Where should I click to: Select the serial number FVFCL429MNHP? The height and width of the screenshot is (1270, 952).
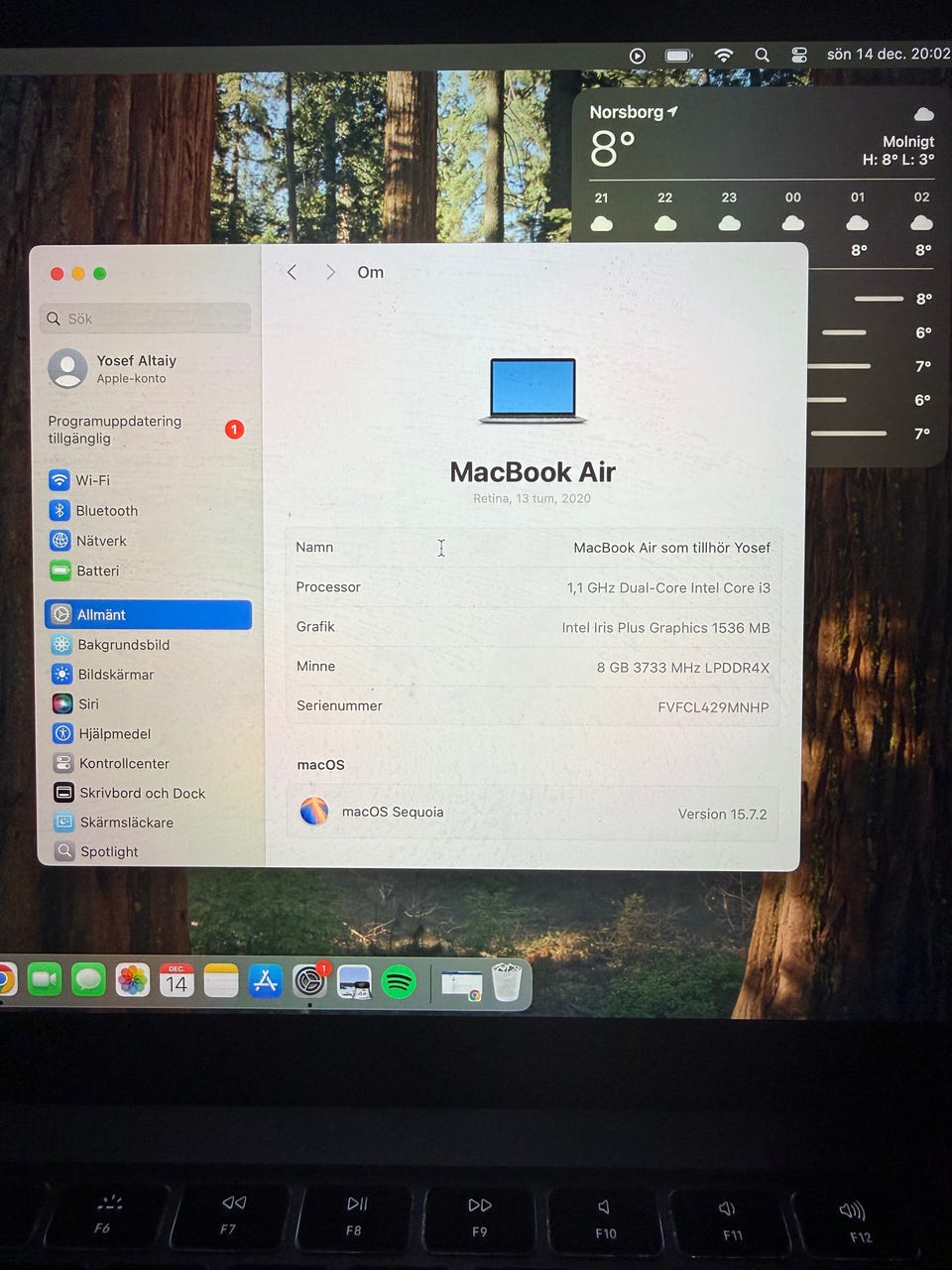tap(713, 707)
